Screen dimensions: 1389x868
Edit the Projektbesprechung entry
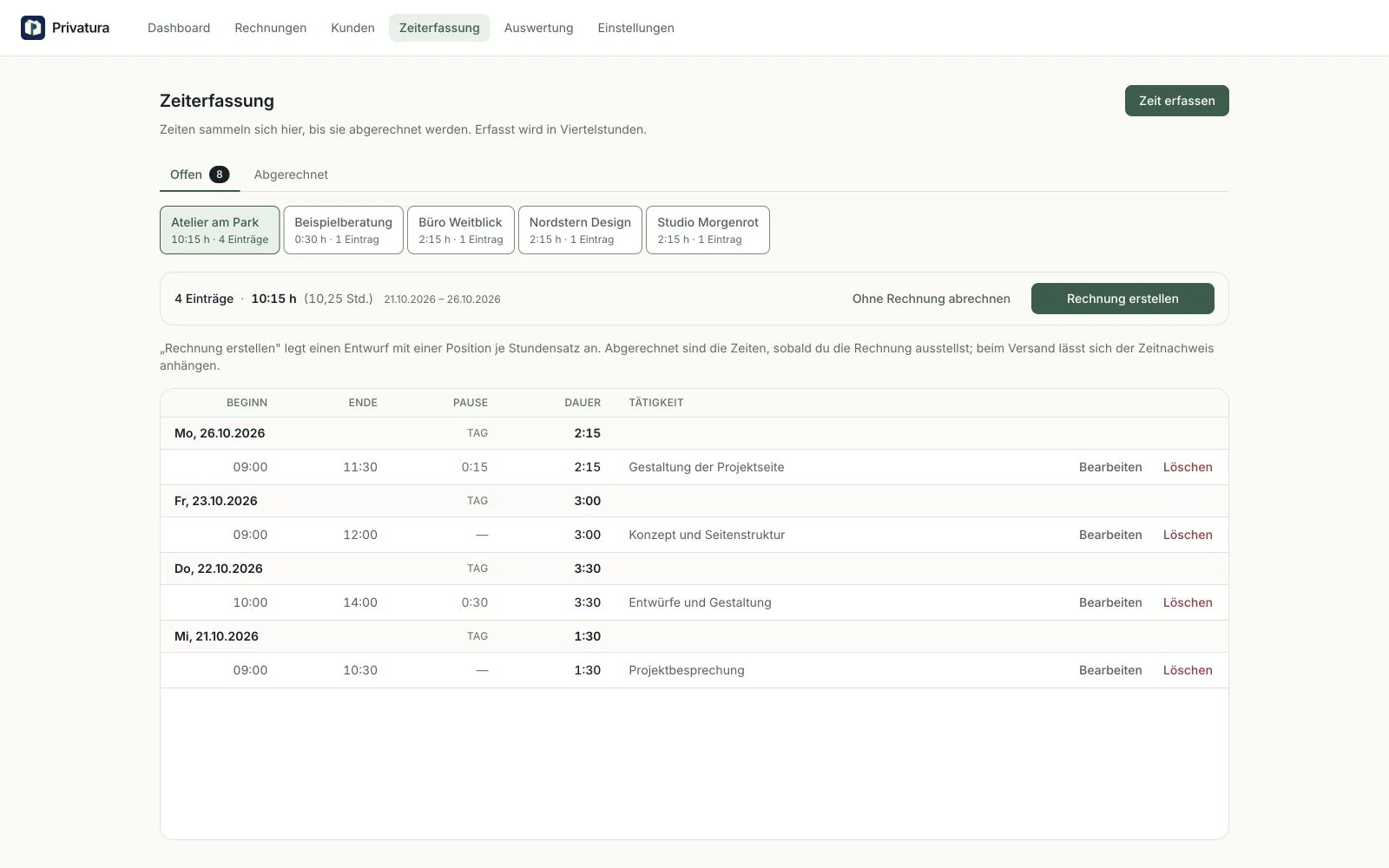[1110, 670]
